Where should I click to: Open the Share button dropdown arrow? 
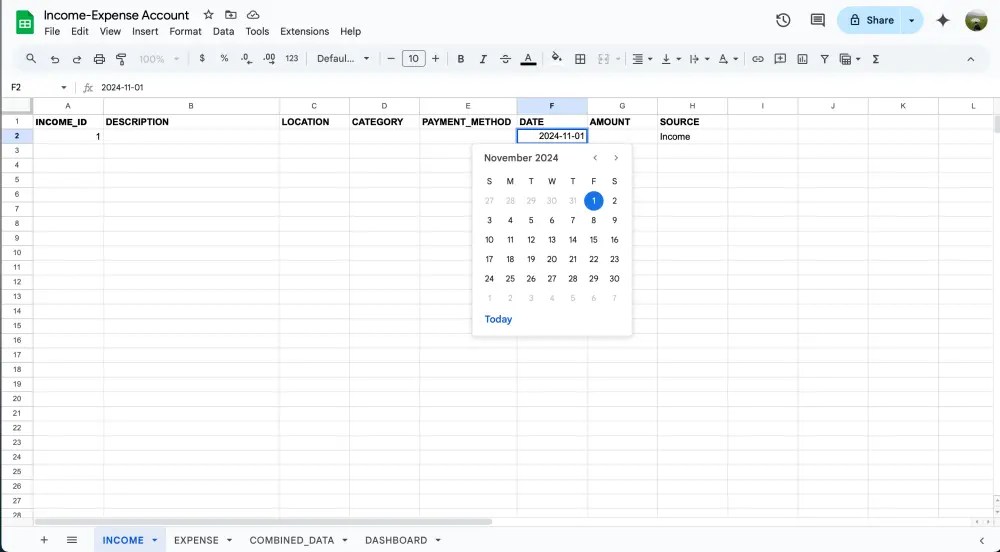click(911, 20)
